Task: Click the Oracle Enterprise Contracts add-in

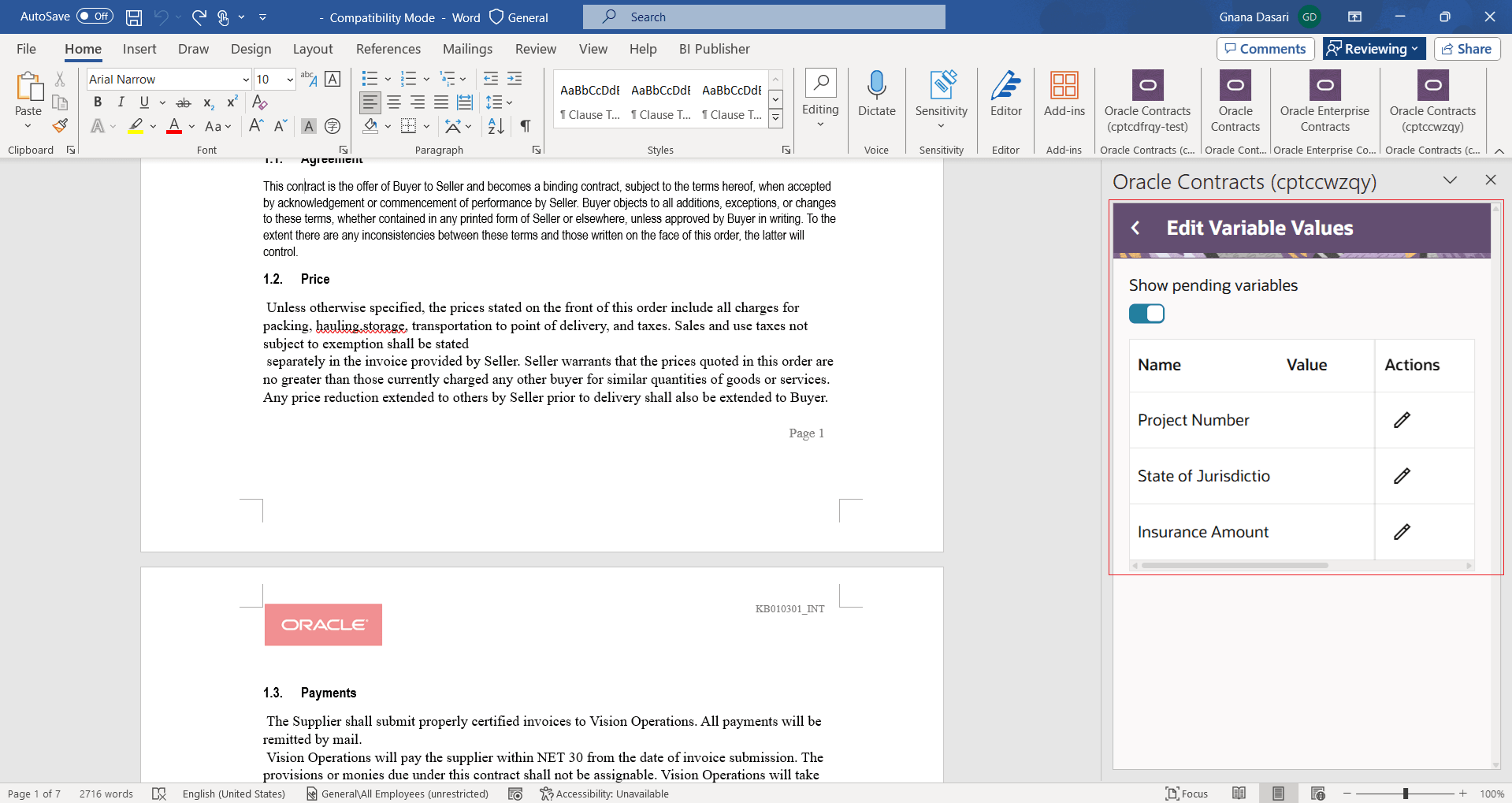Action: coord(1324,102)
